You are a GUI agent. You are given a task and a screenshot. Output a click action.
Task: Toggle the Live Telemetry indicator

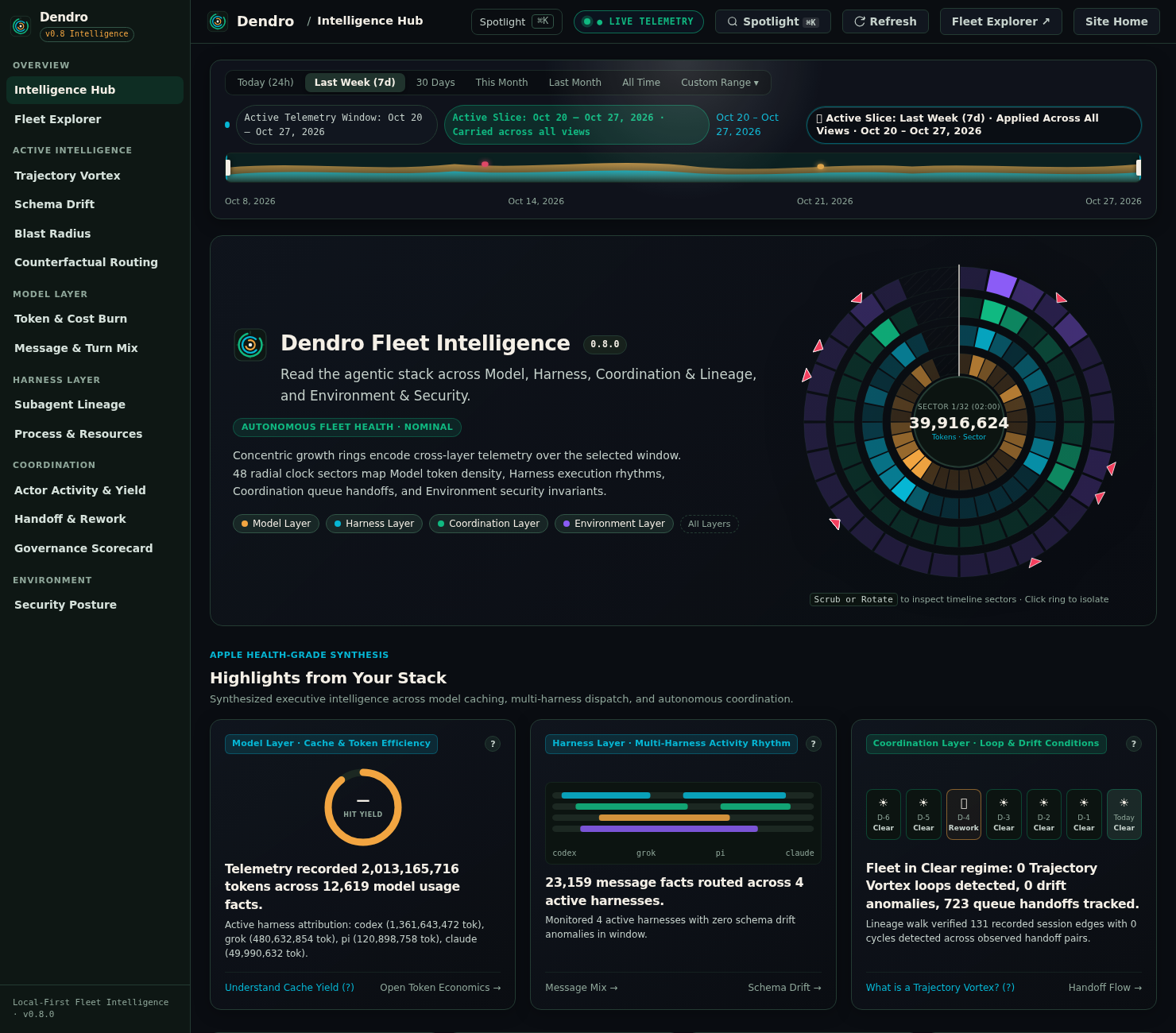pyautogui.click(x=639, y=21)
